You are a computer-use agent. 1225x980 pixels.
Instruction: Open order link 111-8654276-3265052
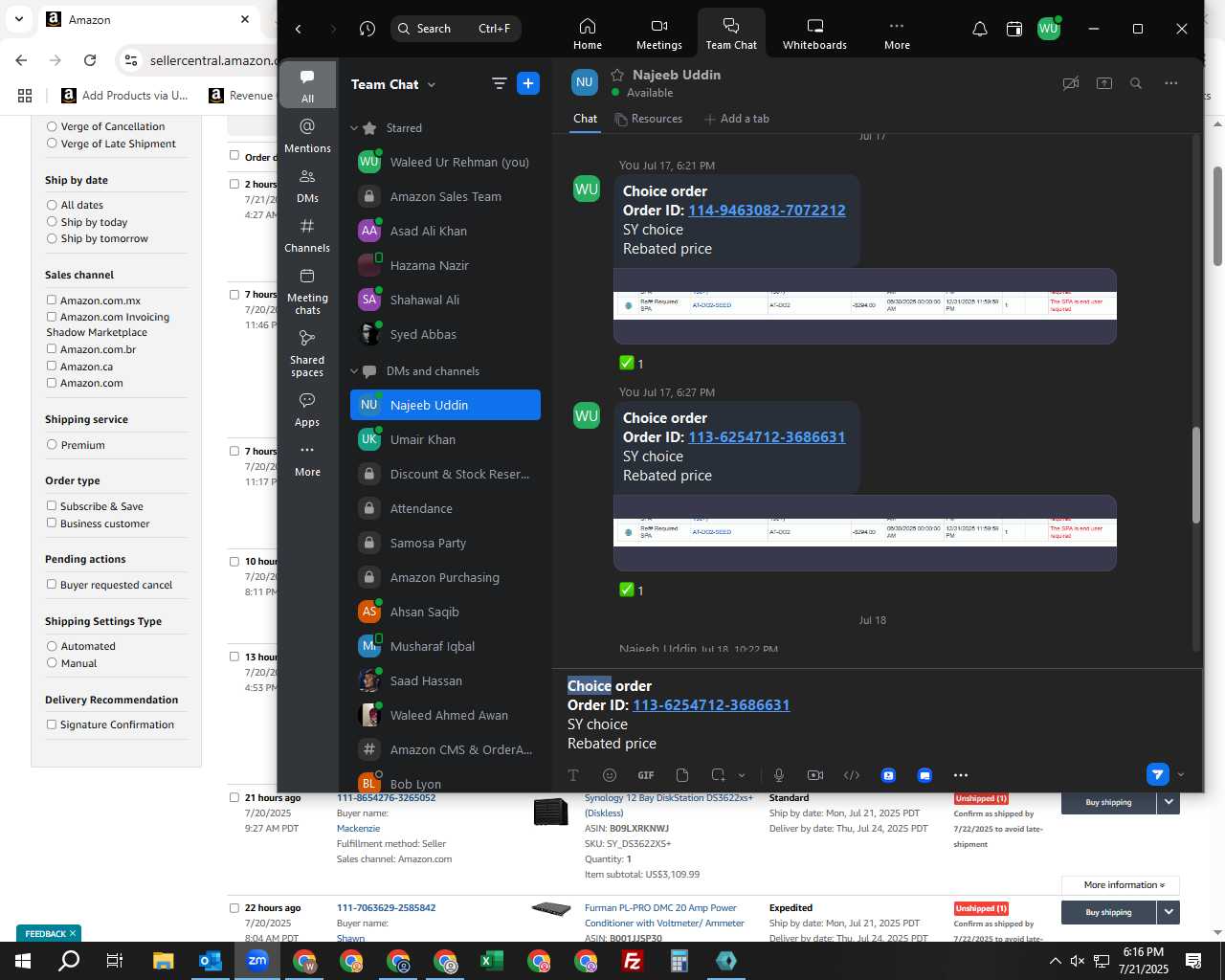click(x=386, y=797)
